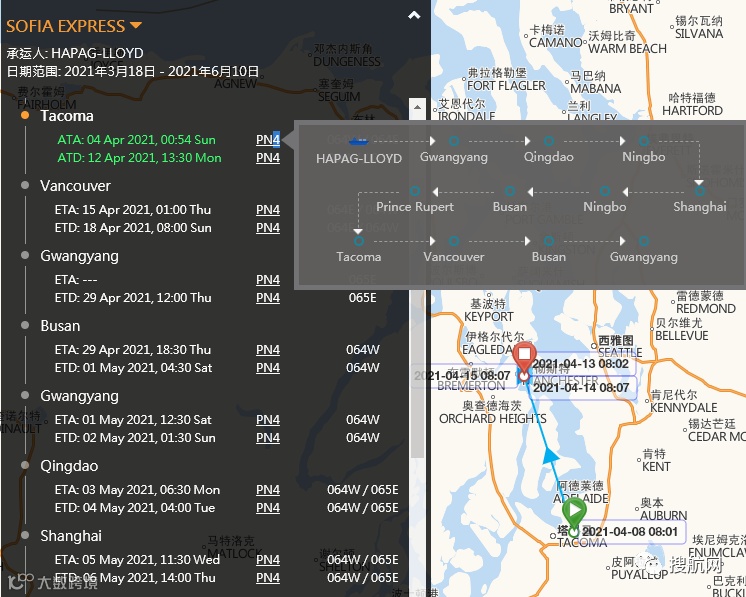Click the schedule list scrollbar thumb

[417, 373]
